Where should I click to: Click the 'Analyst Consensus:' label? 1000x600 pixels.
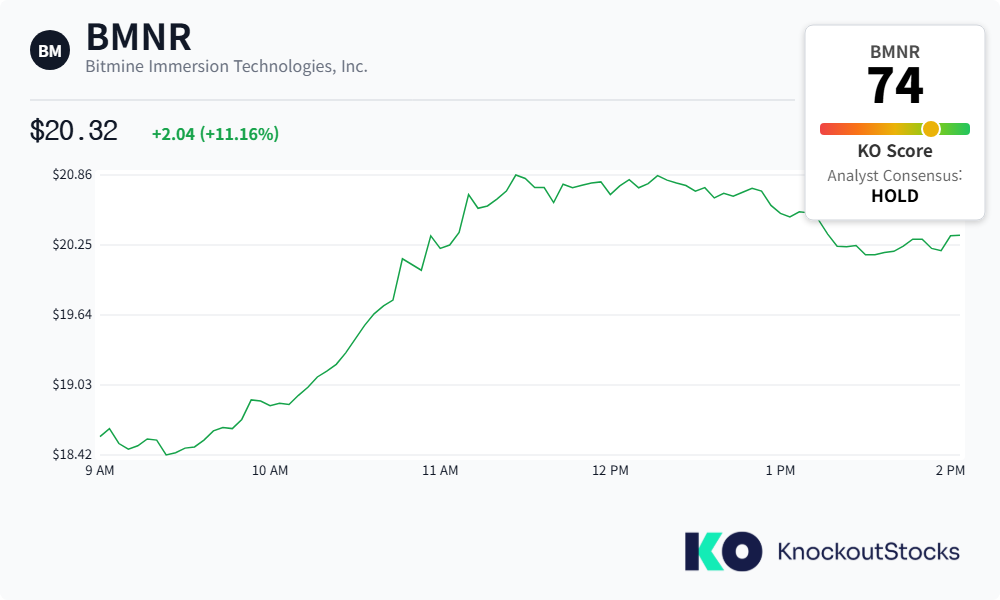click(895, 175)
